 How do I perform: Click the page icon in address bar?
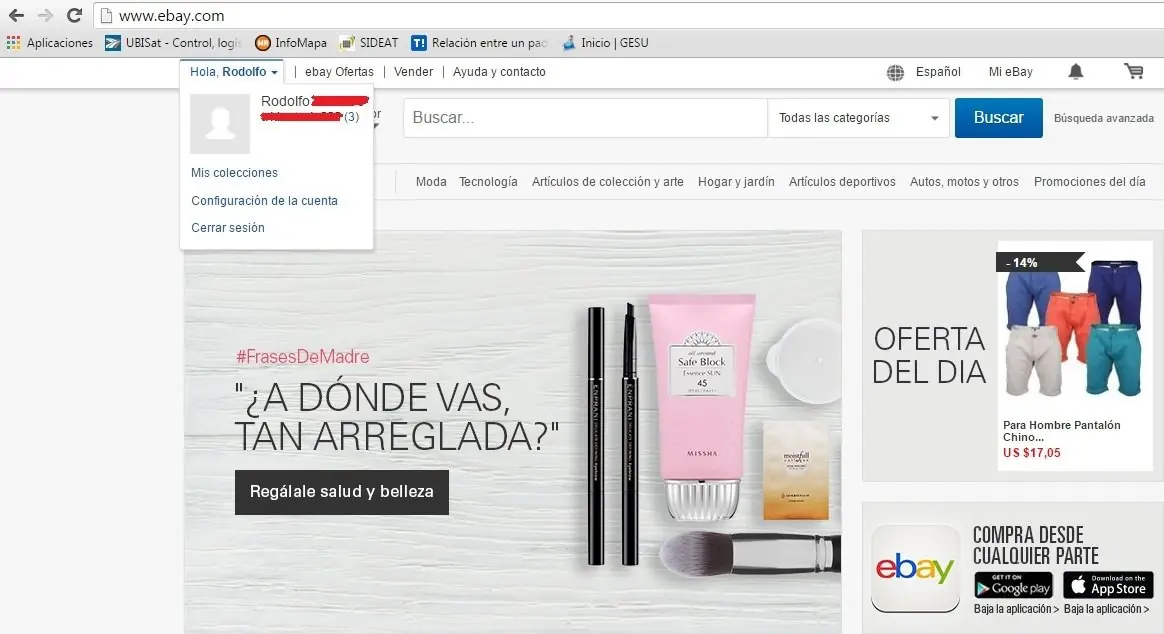click(106, 16)
